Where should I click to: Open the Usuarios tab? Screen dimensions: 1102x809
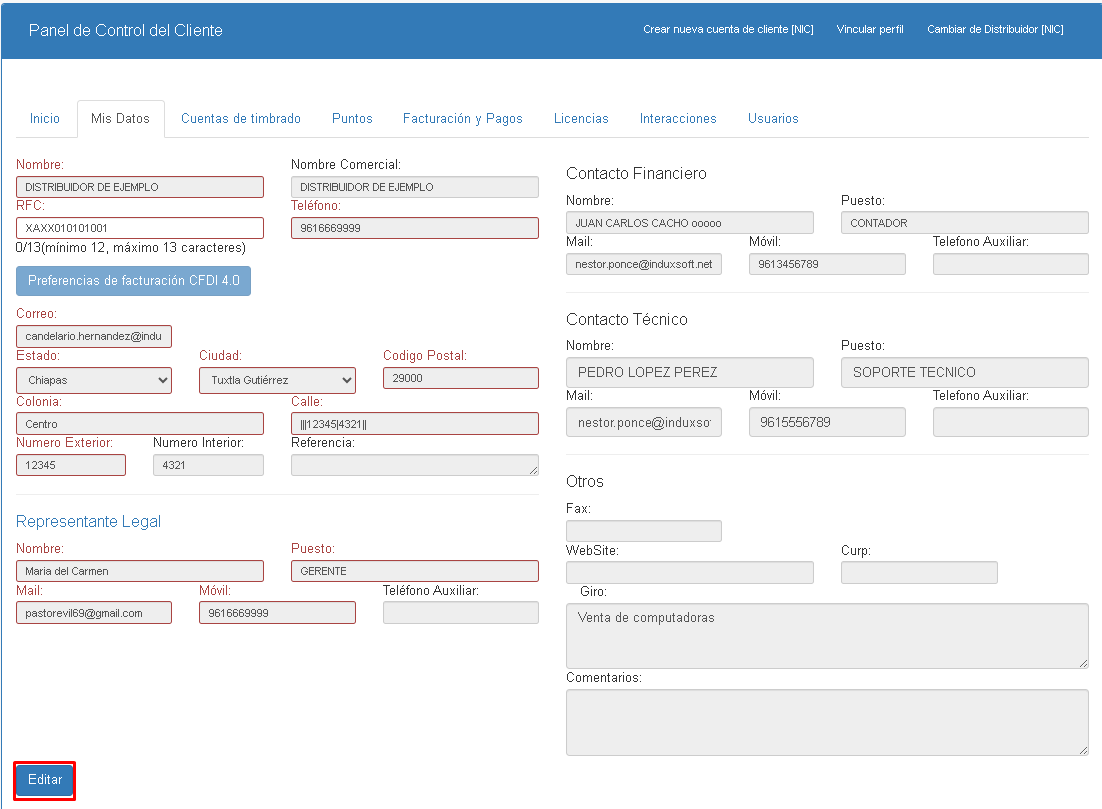(x=773, y=118)
